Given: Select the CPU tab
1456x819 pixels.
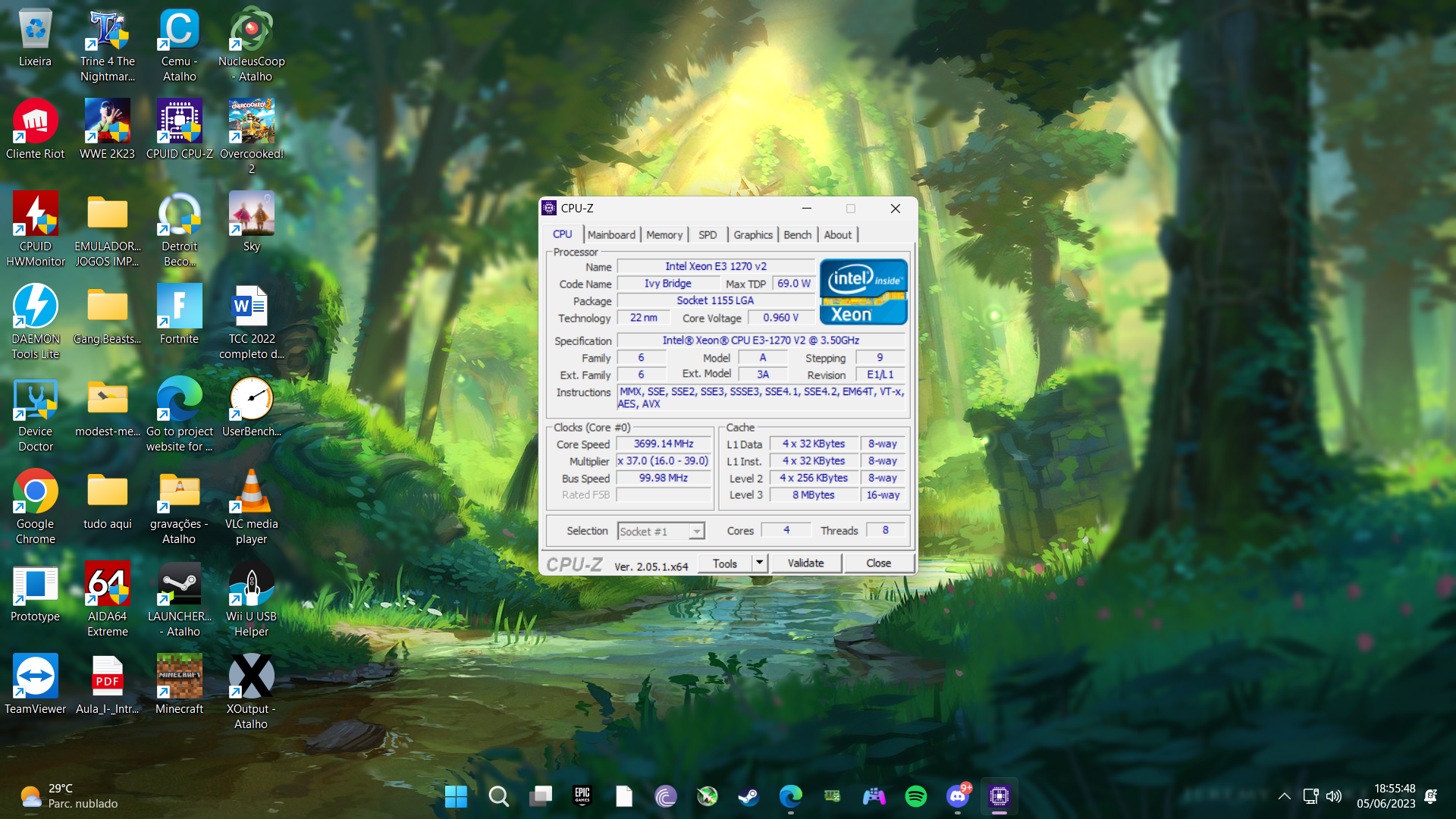Looking at the screenshot, I should point(563,234).
